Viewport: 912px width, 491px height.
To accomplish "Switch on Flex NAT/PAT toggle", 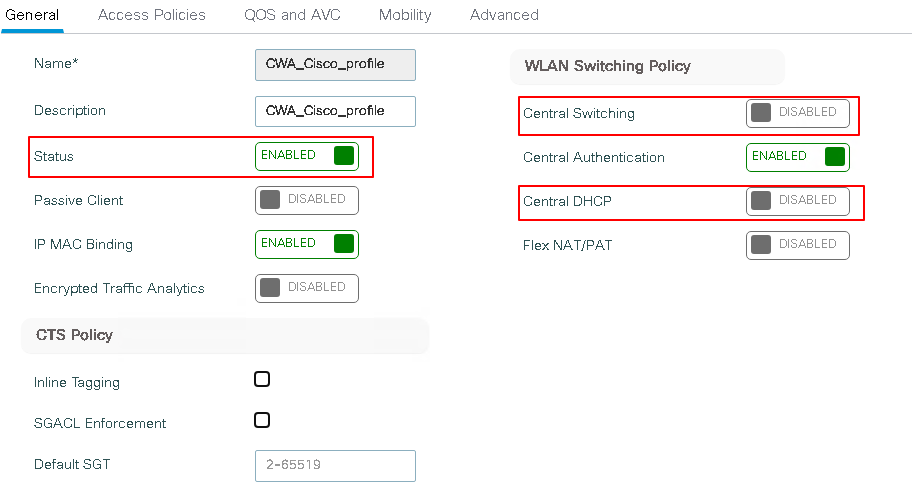I will [x=797, y=245].
